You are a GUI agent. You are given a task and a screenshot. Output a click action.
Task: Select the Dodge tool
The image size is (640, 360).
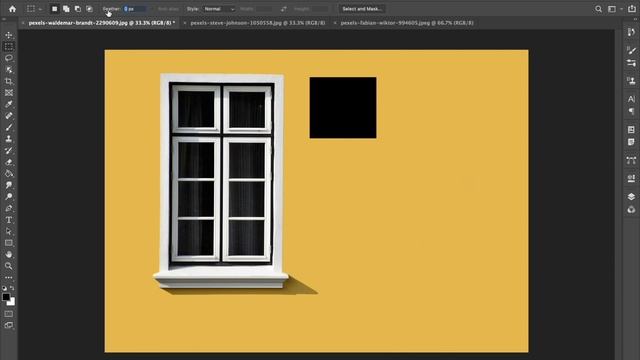[9, 196]
